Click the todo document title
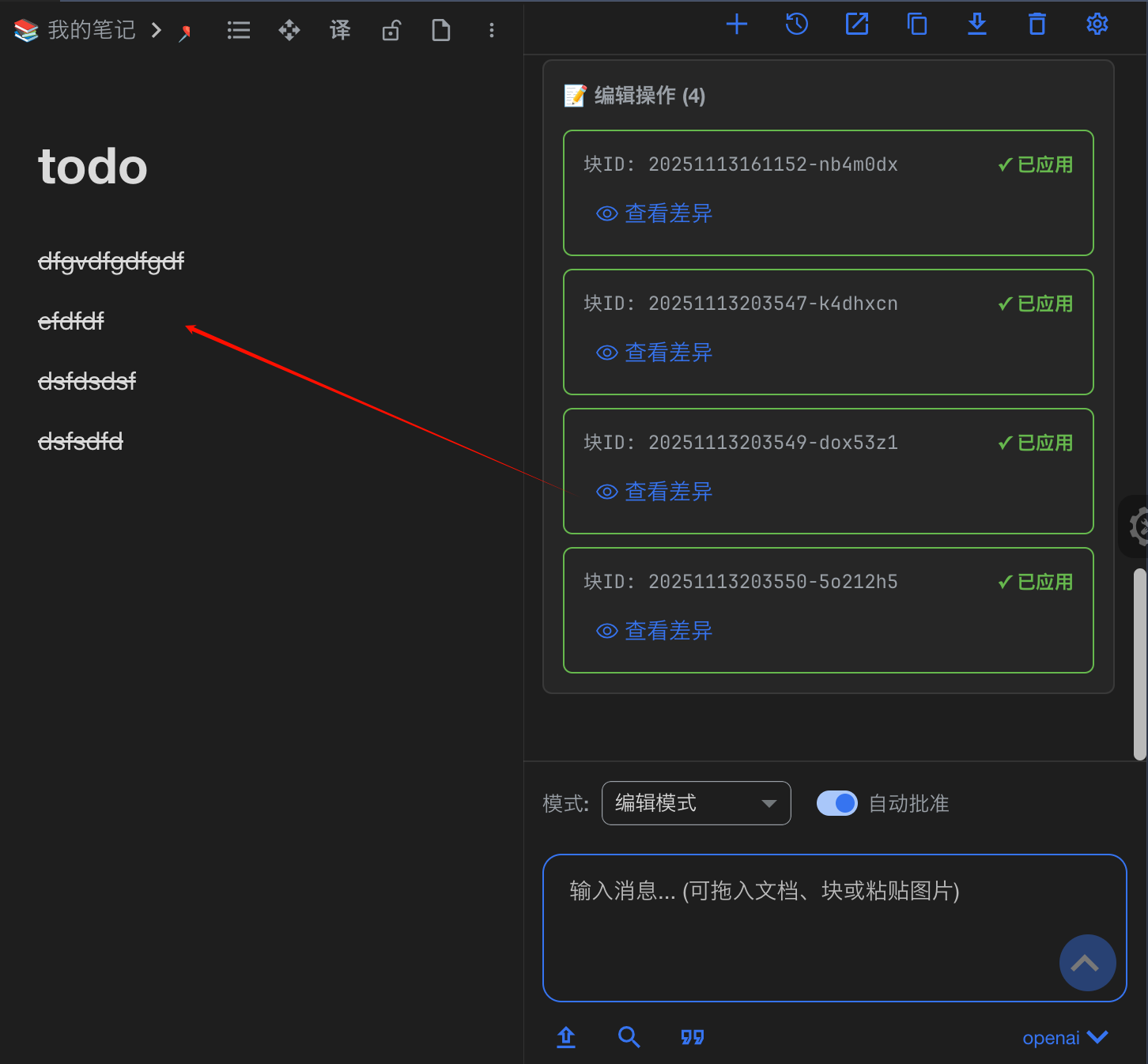Image resolution: width=1148 pixels, height=1064 pixels. tap(93, 167)
